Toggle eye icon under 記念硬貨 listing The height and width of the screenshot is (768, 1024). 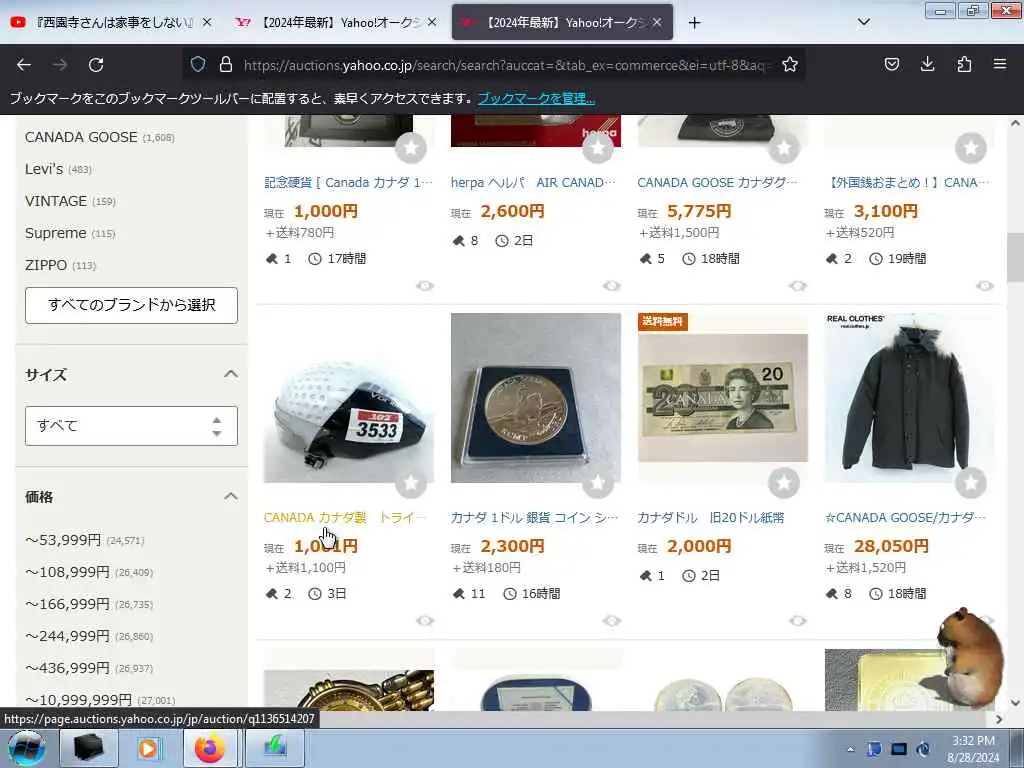(425, 285)
